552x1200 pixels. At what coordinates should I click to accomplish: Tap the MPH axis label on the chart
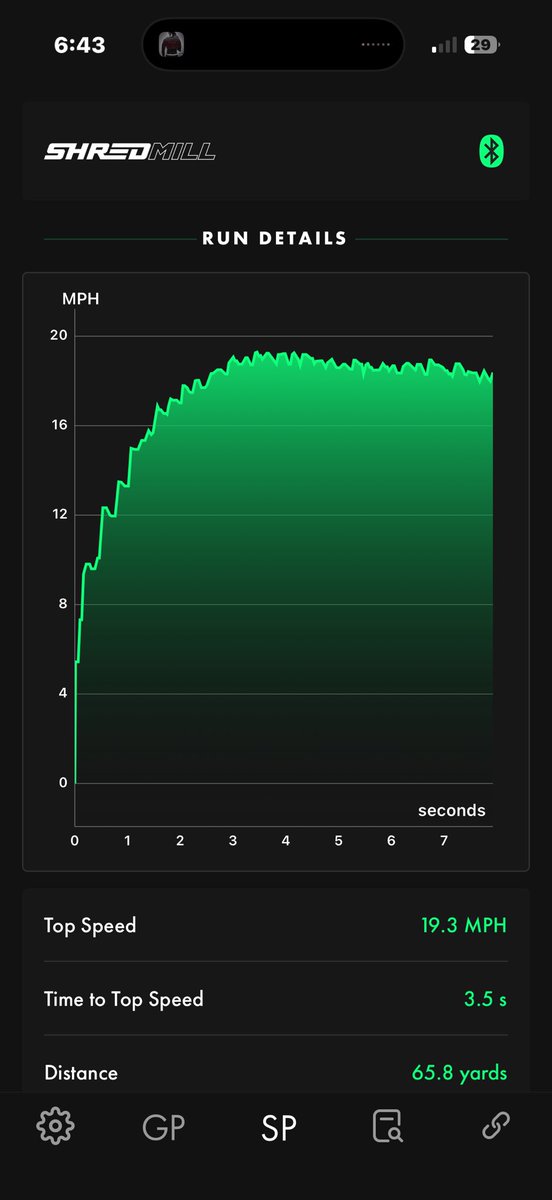pos(81,298)
